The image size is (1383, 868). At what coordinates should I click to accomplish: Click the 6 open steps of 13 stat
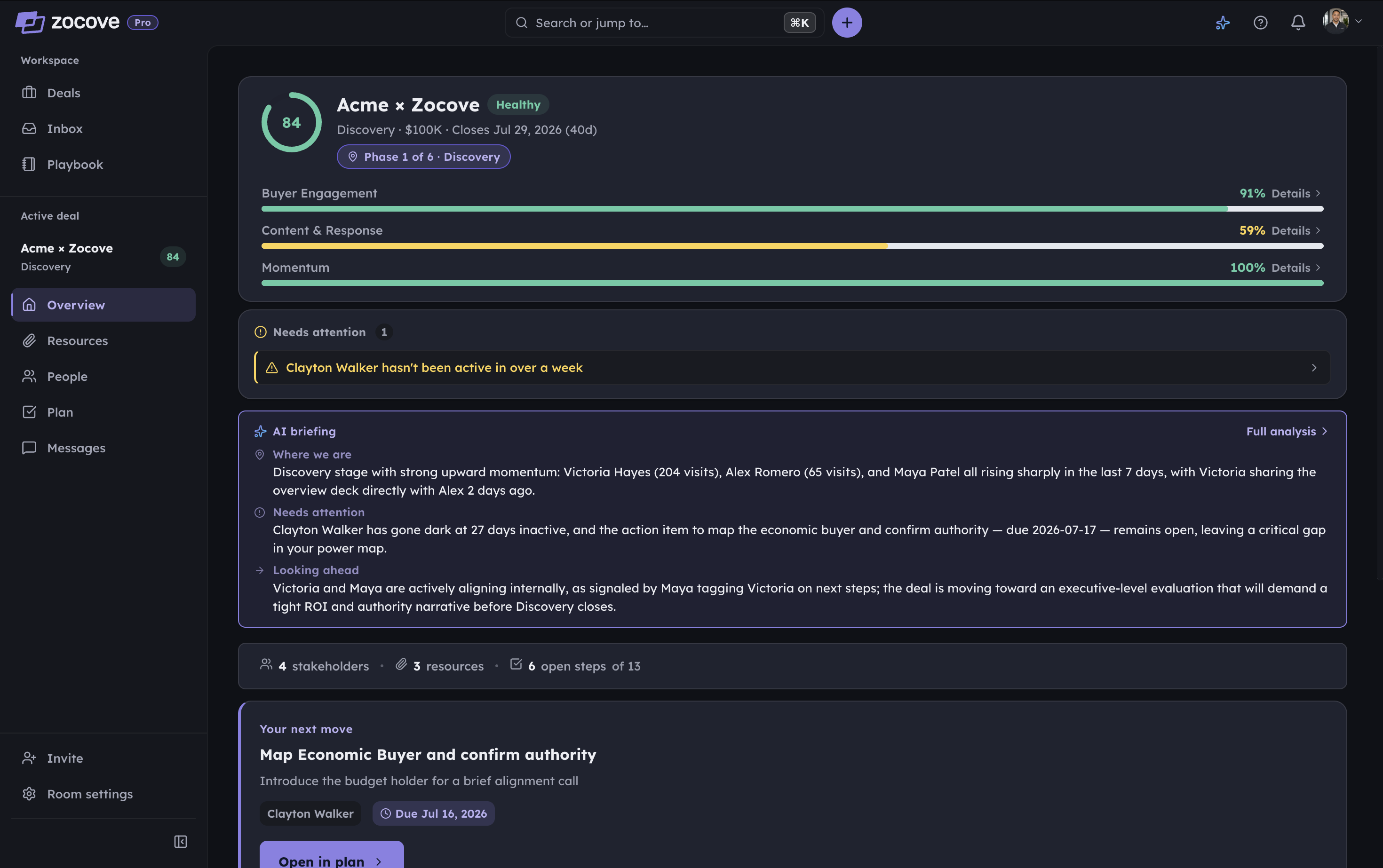click(x=575, y=666)
